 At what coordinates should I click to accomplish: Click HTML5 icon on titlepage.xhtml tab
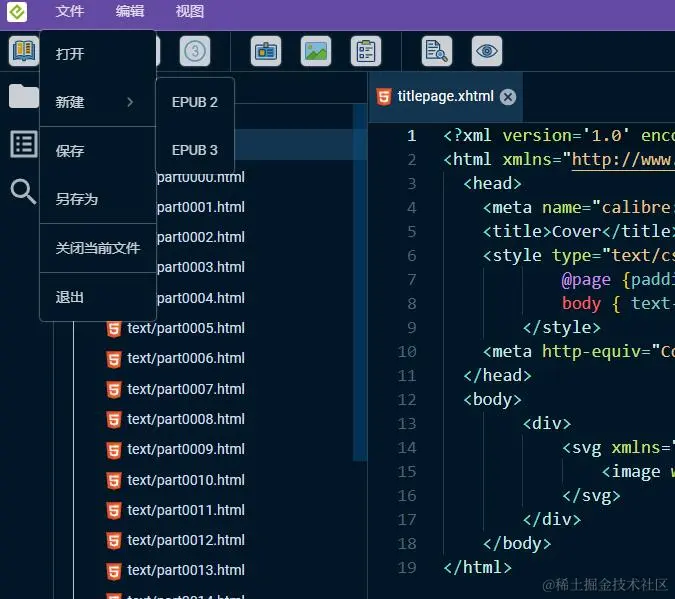click(384, 97)
